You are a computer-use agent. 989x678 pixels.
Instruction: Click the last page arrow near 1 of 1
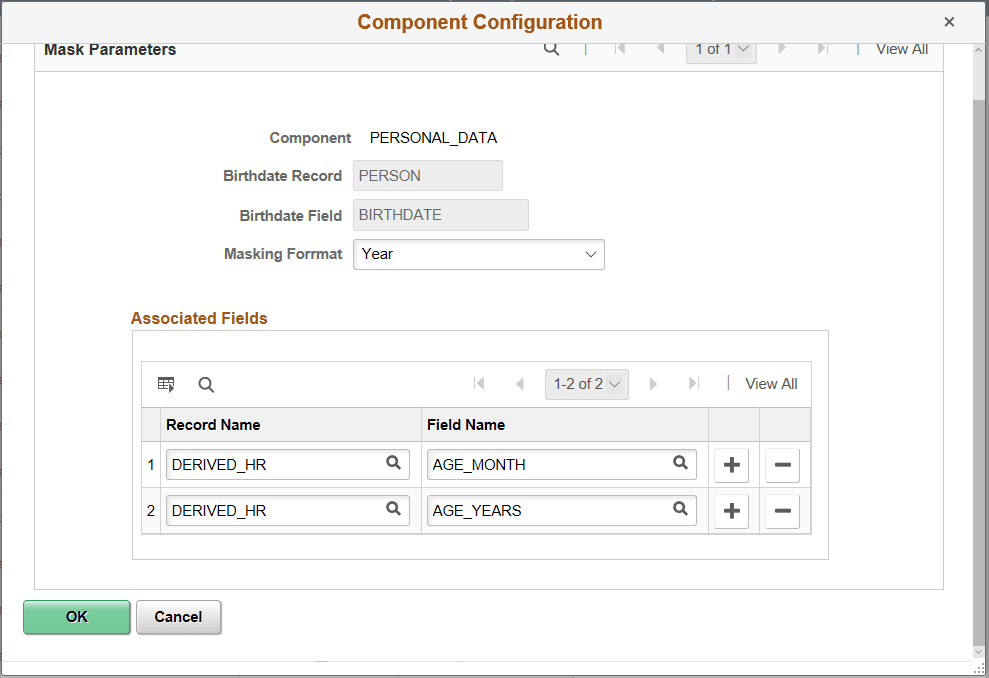(822, 48)
